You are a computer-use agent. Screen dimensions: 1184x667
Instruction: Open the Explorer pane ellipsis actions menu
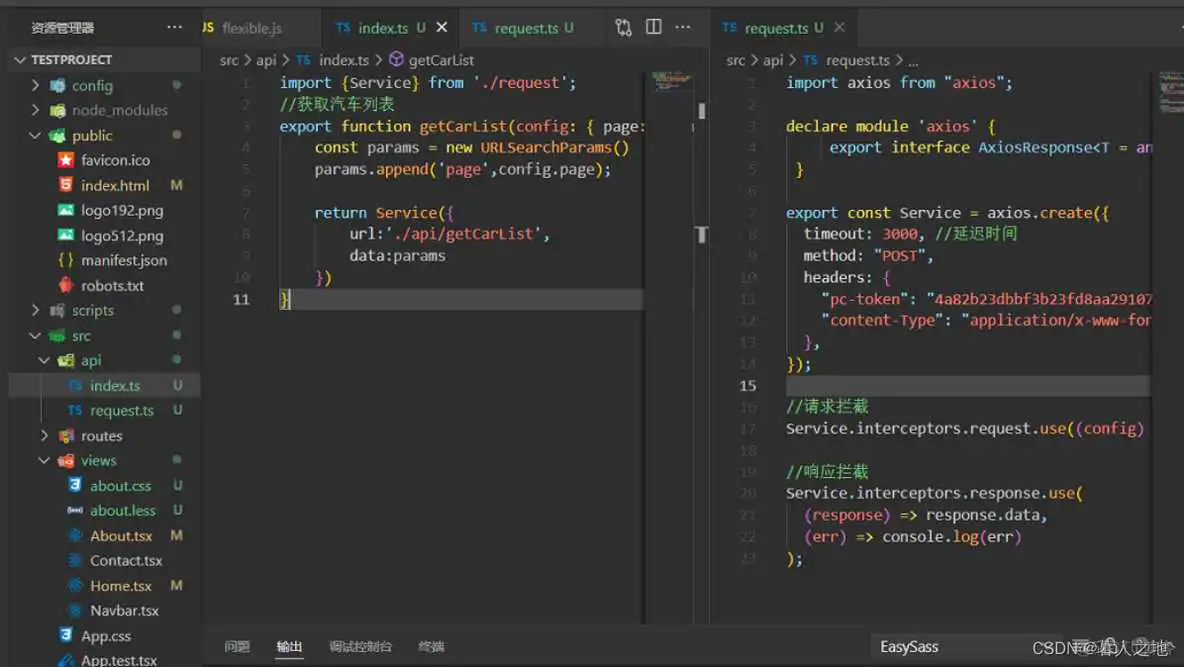tap(174, 27)
